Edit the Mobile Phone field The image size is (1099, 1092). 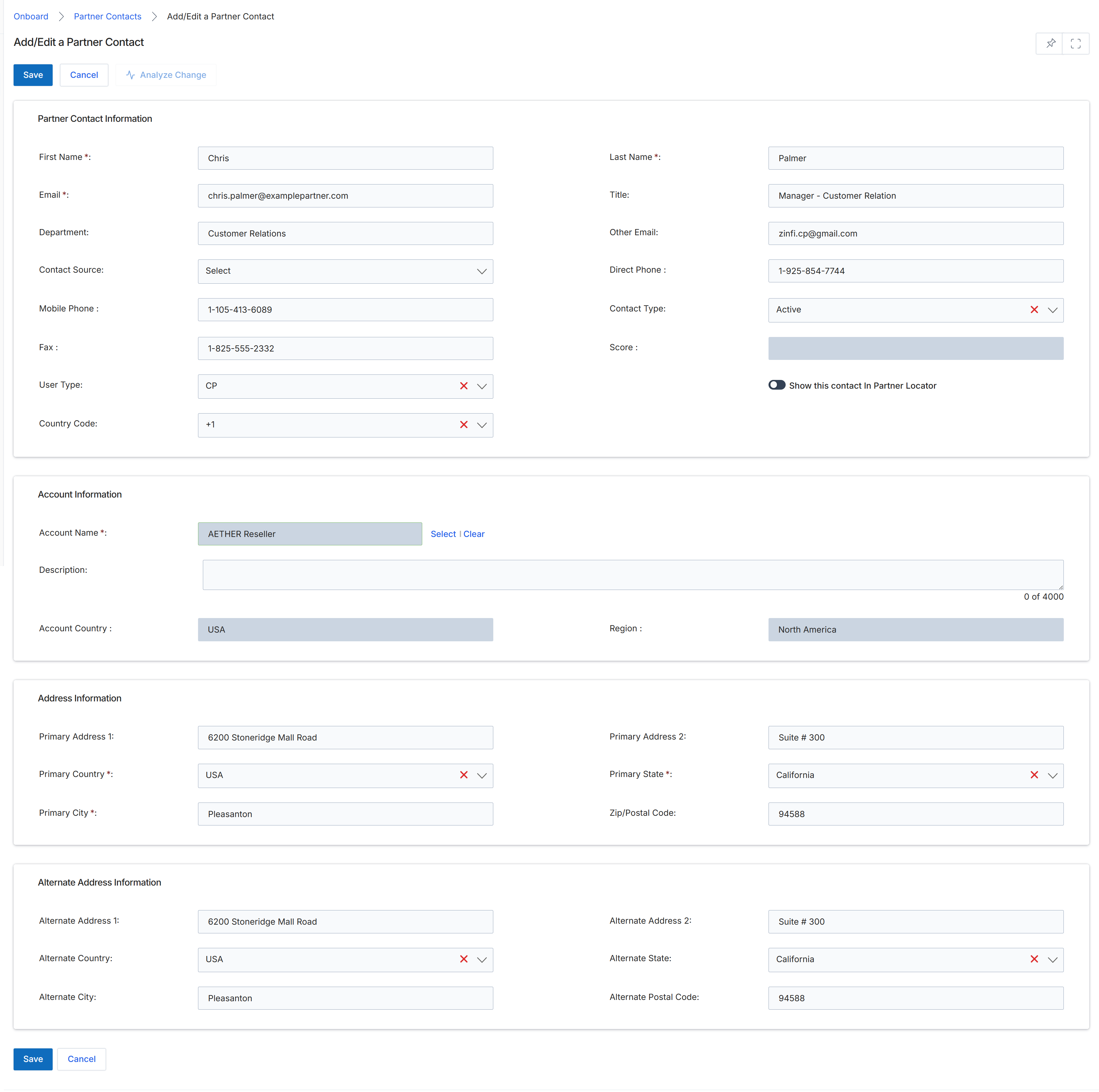tap(345, 310)
